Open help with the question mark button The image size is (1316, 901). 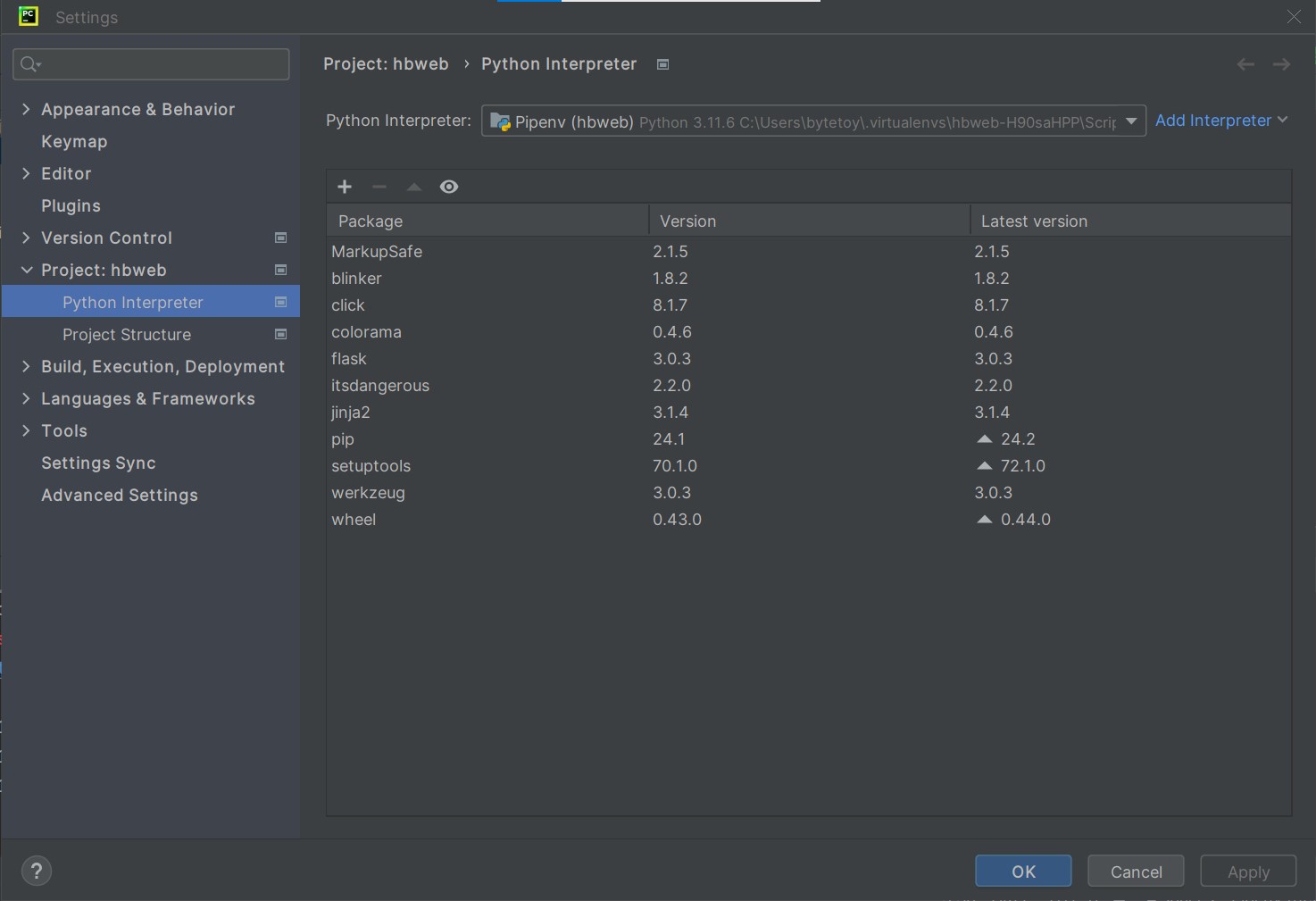37,871
